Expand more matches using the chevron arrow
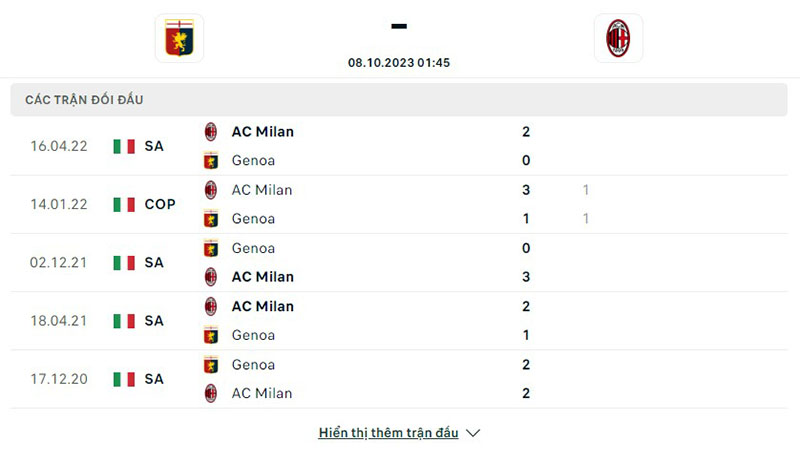The height and width of the screenshot is (463, 800). coord(474,433)
